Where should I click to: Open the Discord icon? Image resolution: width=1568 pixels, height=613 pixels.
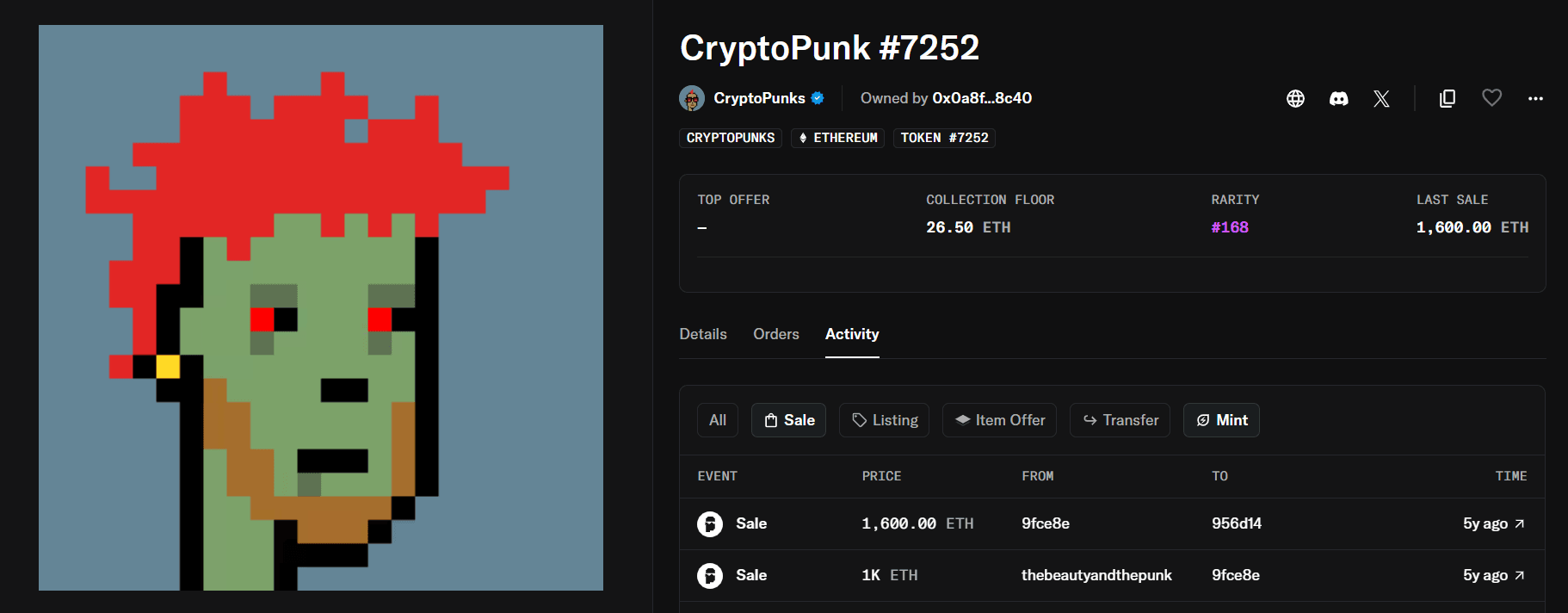(1338, 98)
